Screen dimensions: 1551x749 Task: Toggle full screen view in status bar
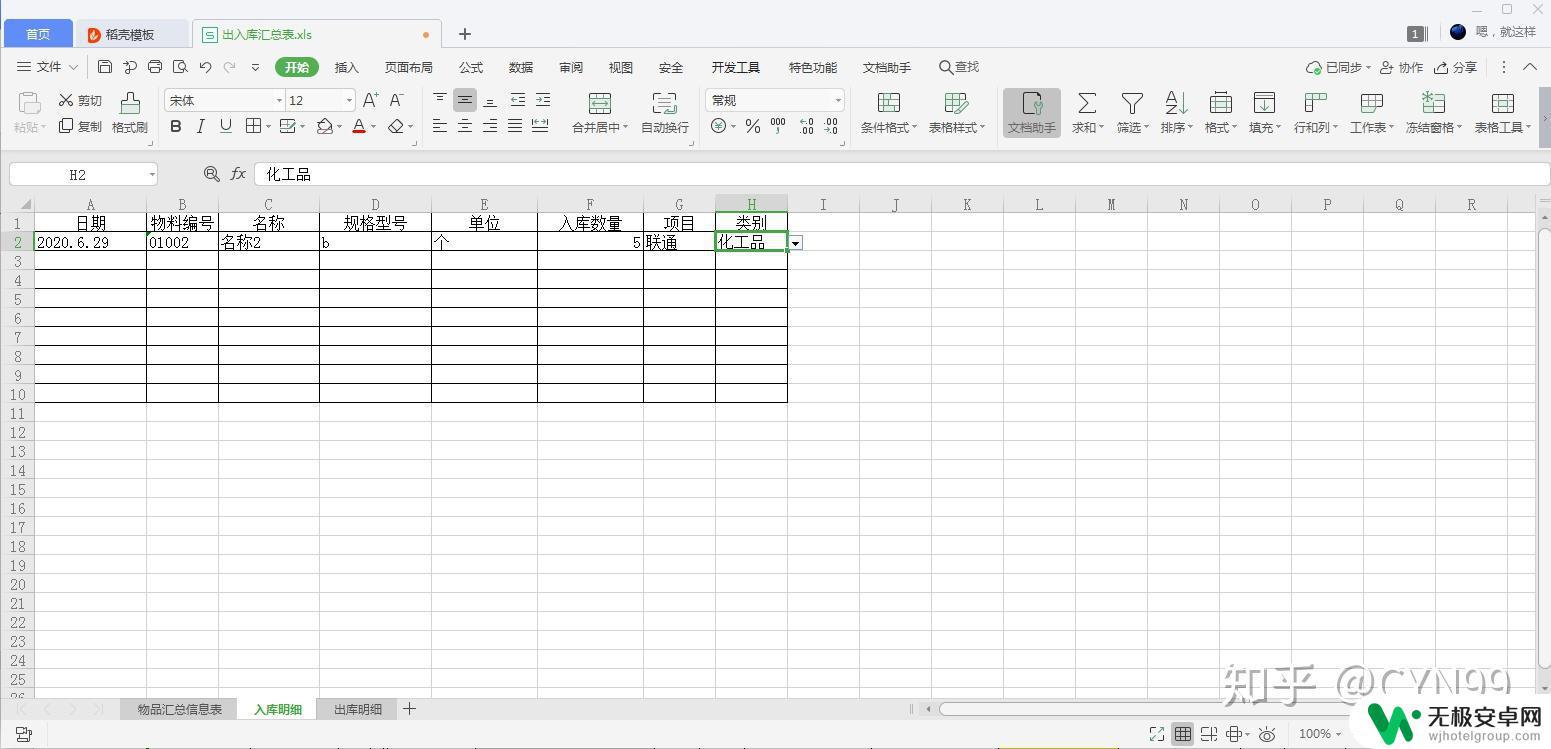(1156, 734)
